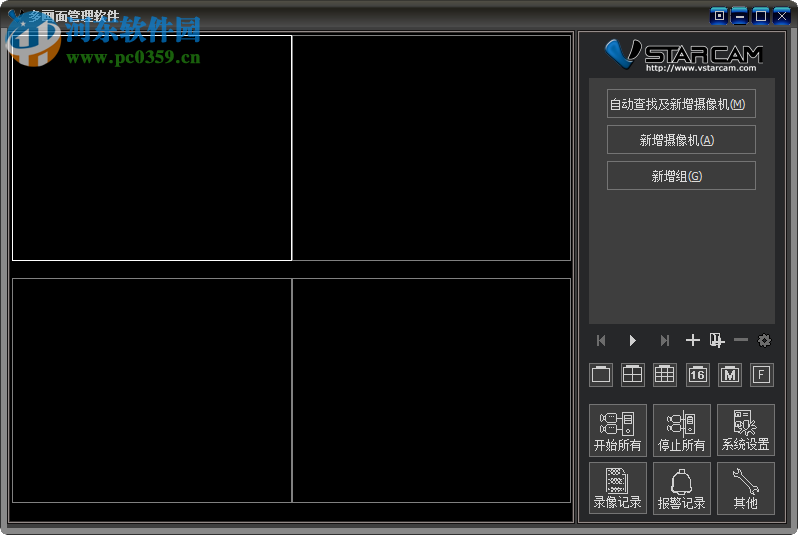This screenshot has width=798, height=535.
Task: Switch to nine-view grid layout
Action: click(x=665, y=375)
